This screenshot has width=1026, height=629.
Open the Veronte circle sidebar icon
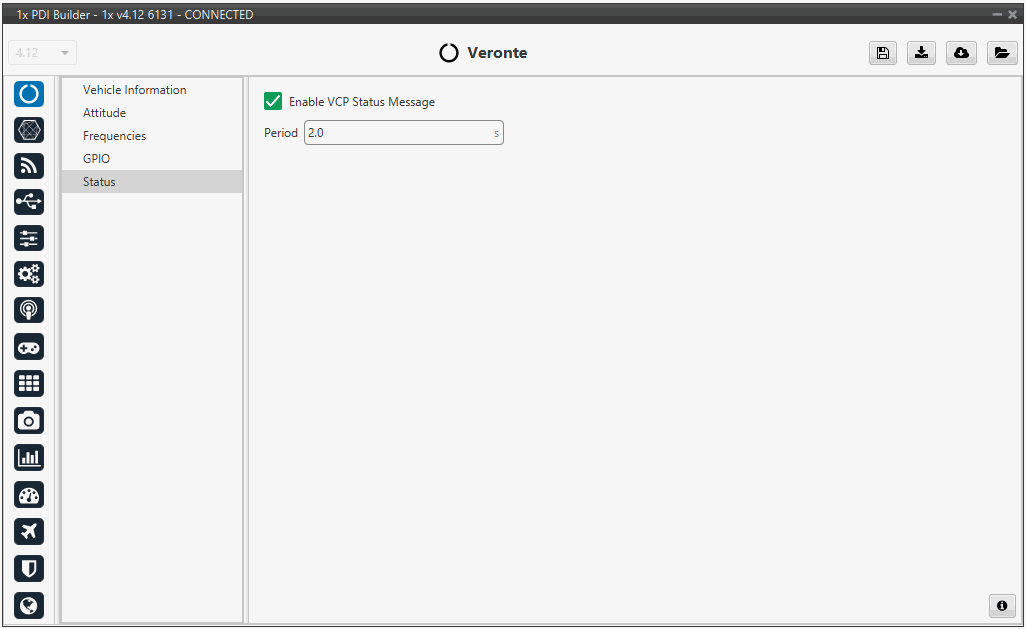point(29,94)
